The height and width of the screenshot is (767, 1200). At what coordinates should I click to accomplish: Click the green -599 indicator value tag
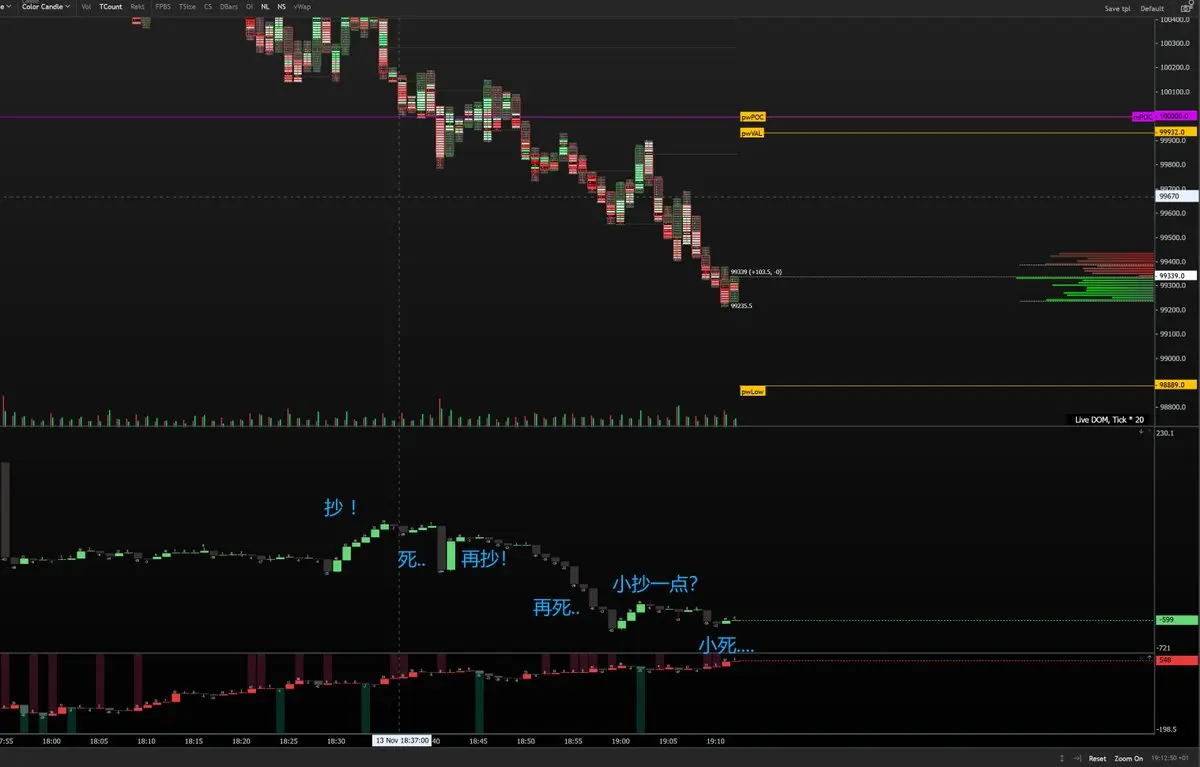tap(1175, 620)
